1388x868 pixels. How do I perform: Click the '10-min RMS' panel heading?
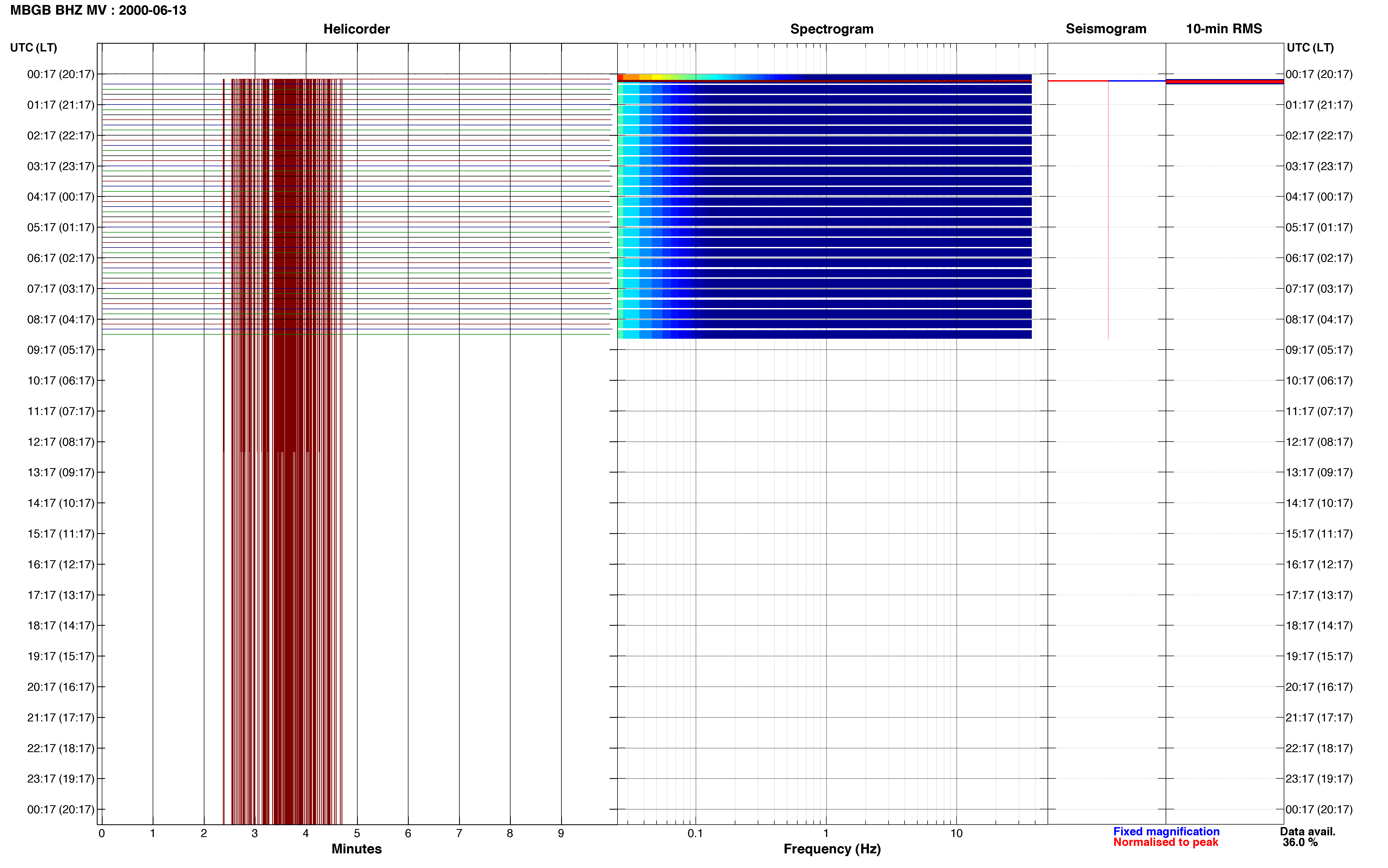pyautogui.click(x=1224, y=29)
